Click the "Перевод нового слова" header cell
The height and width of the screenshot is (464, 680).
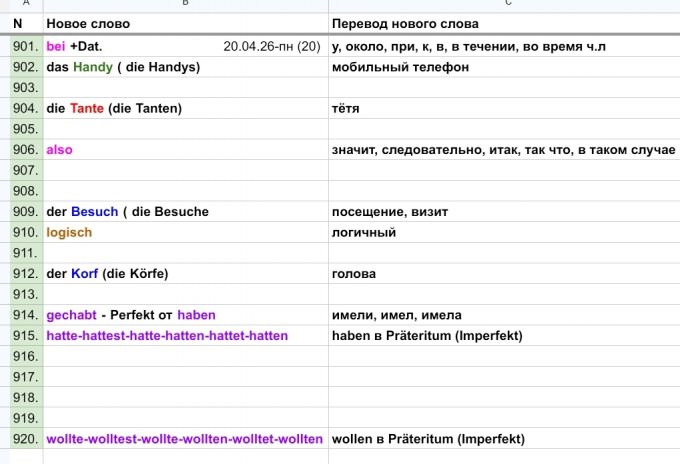[504, 23]
